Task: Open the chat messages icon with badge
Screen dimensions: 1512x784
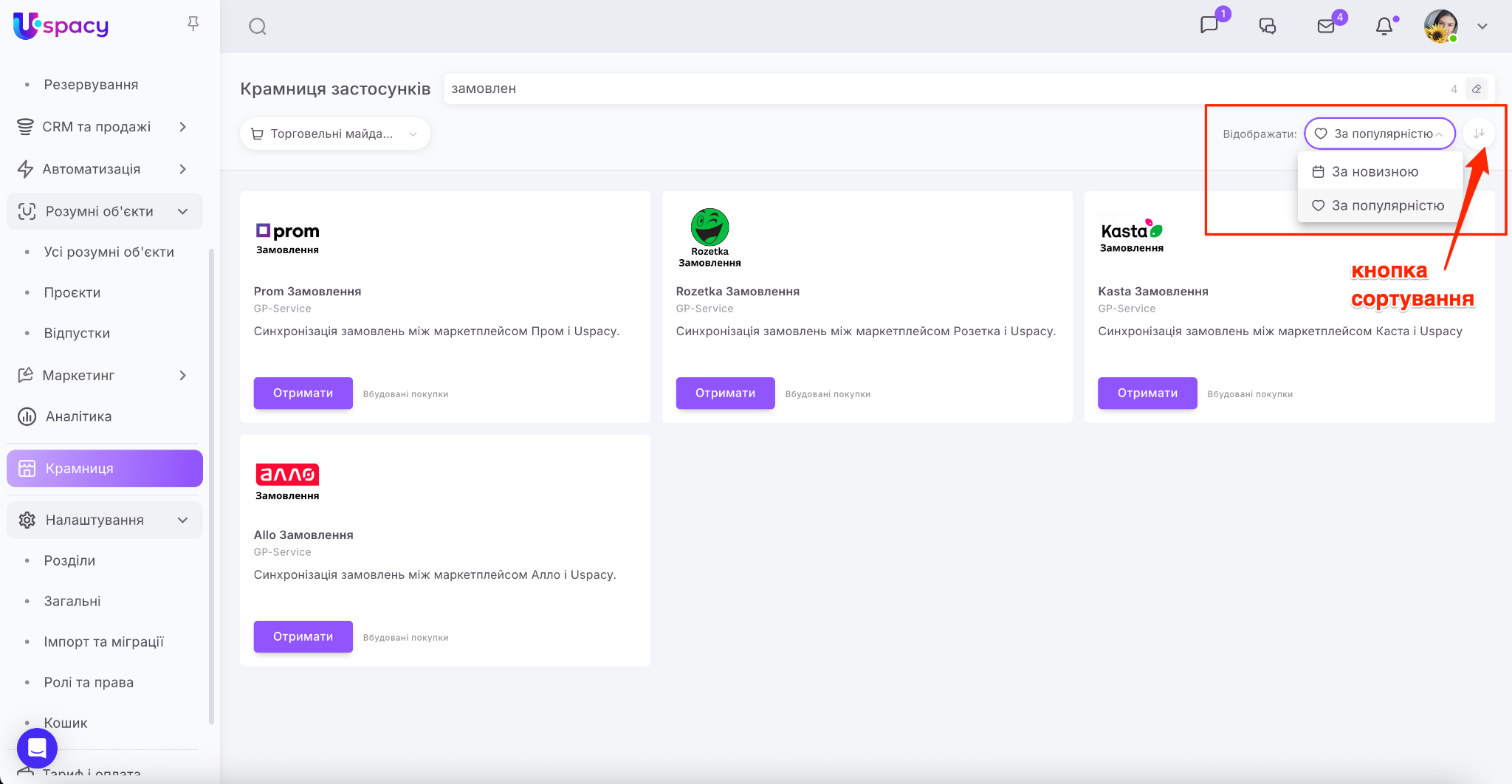Action: point(1209,25)
